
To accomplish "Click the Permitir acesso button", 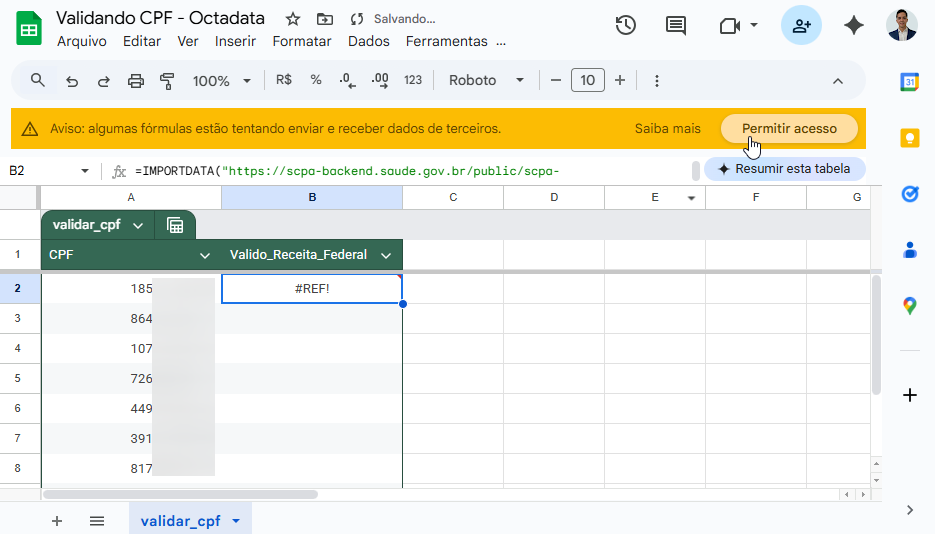I will pyautogui.click(x=790, y=129).
